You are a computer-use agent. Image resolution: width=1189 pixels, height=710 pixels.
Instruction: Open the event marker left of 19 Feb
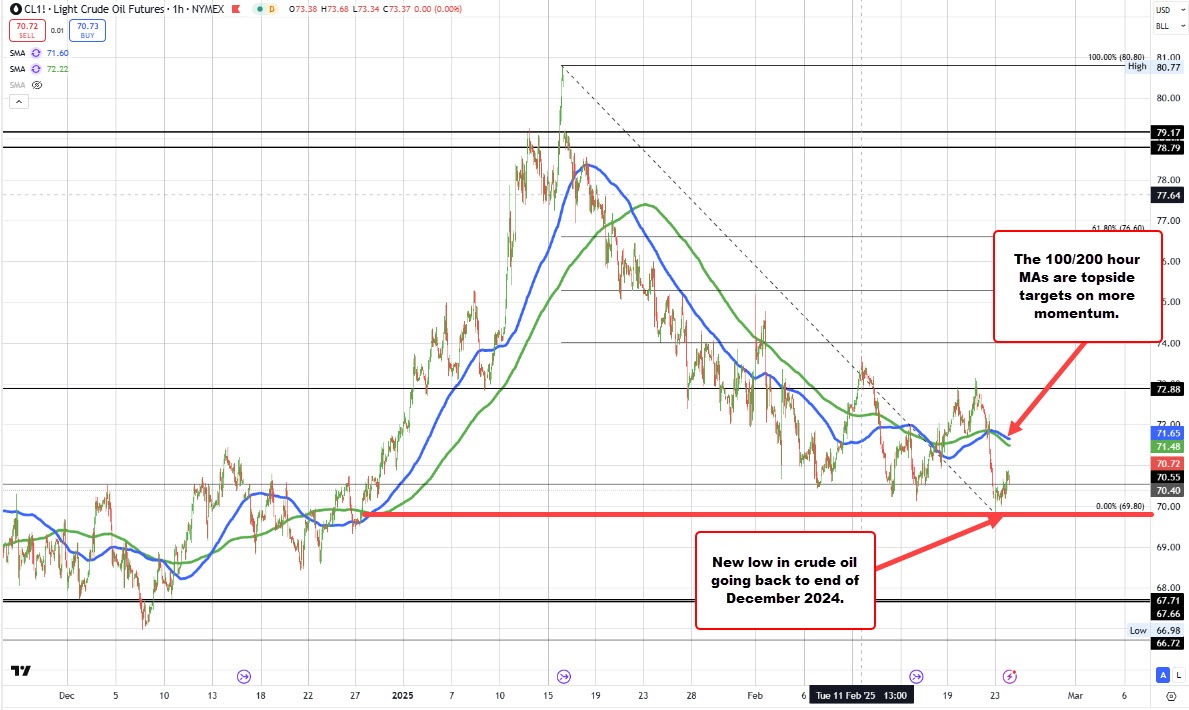tap(916, 676)
